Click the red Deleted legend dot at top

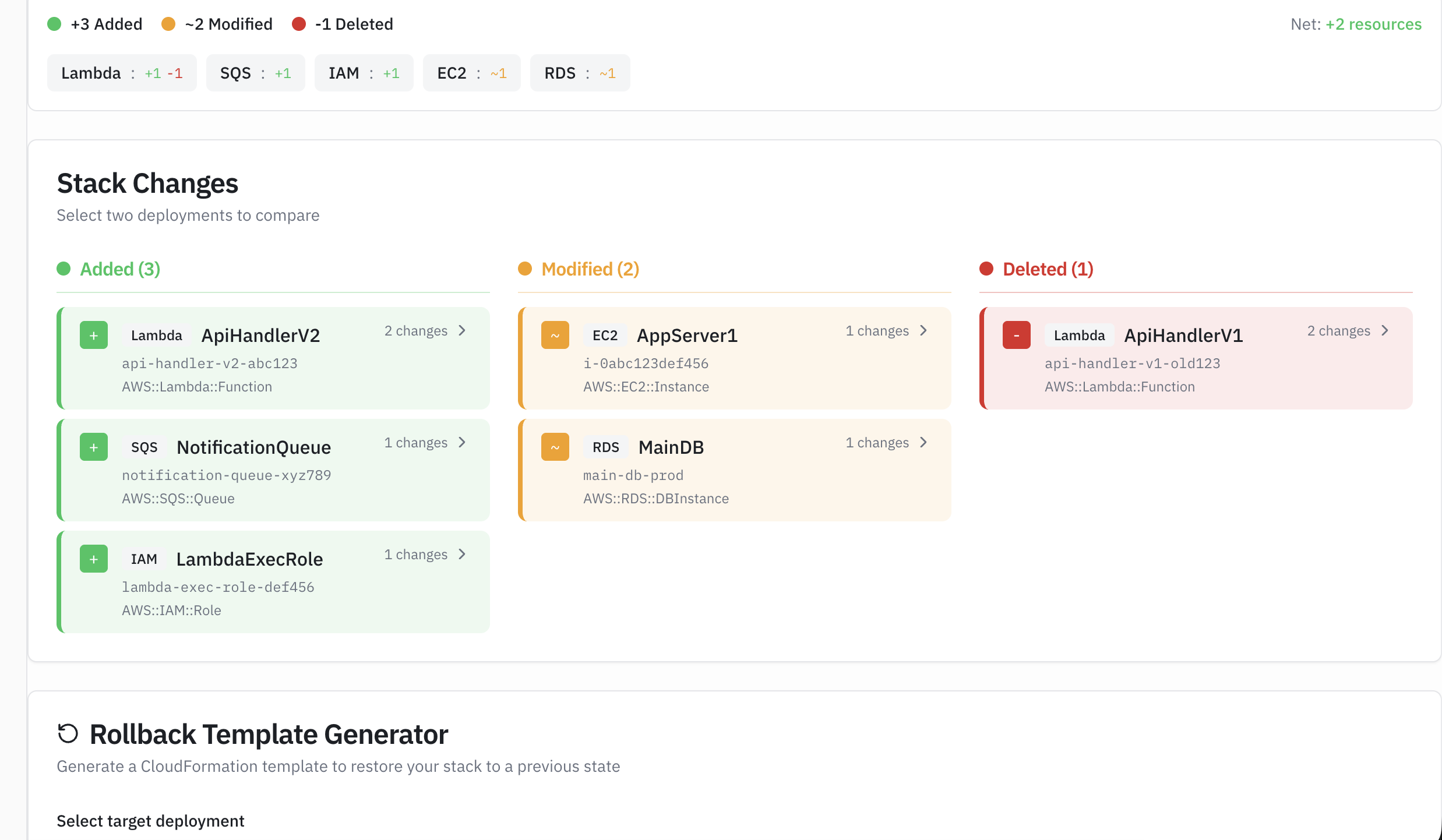click(299, 24)
